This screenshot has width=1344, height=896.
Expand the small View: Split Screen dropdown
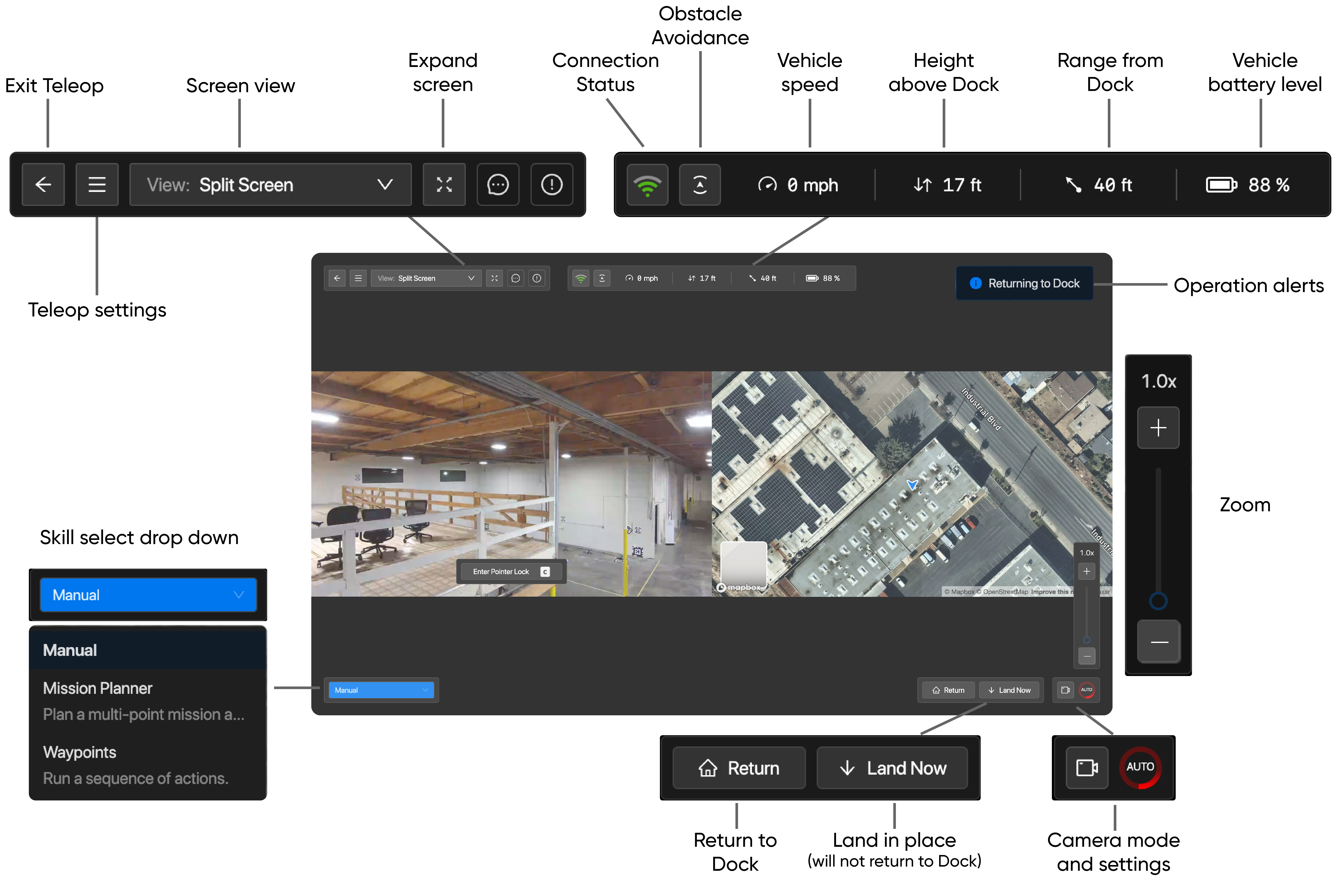pos(426,278)
